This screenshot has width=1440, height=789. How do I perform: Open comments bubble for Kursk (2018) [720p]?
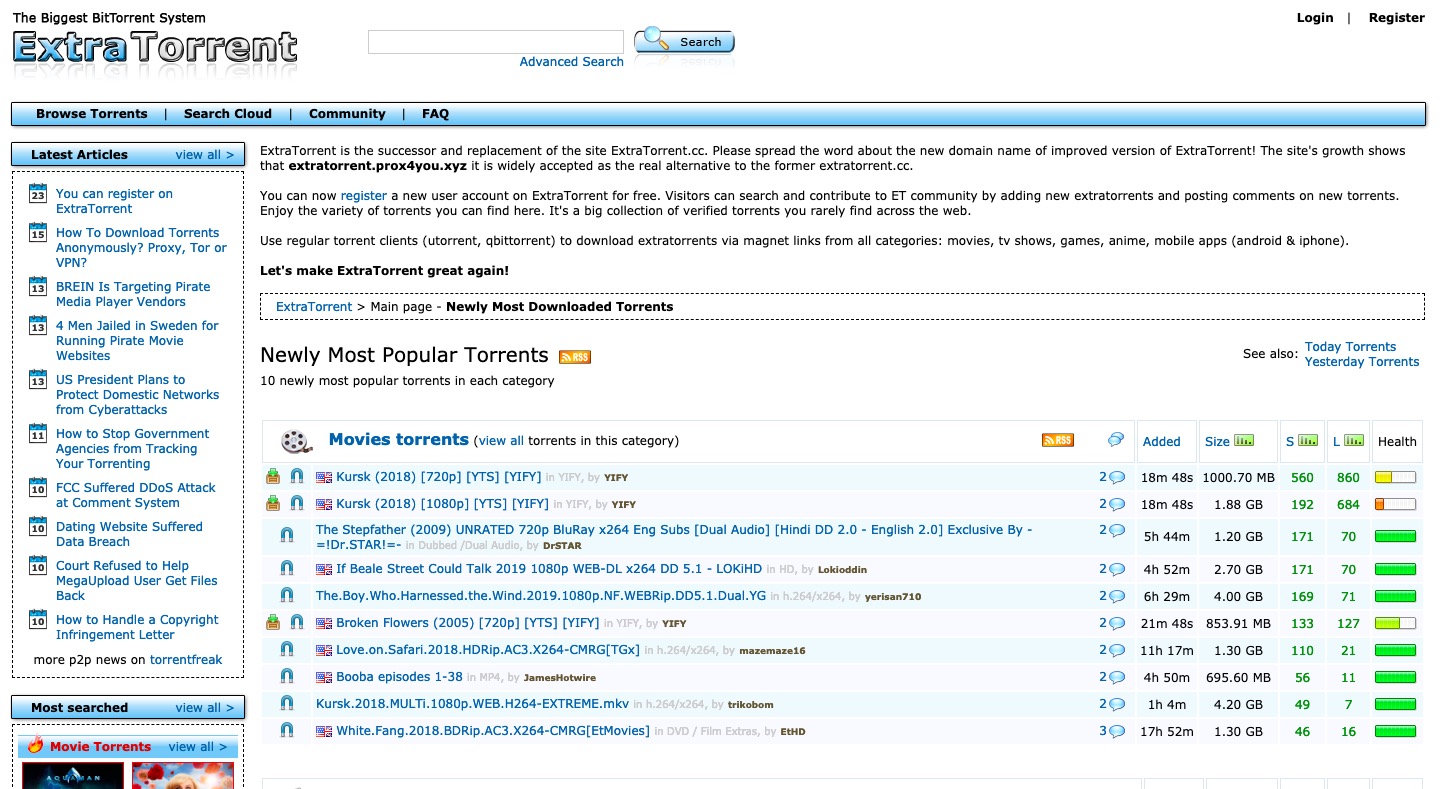(1116, 477)
